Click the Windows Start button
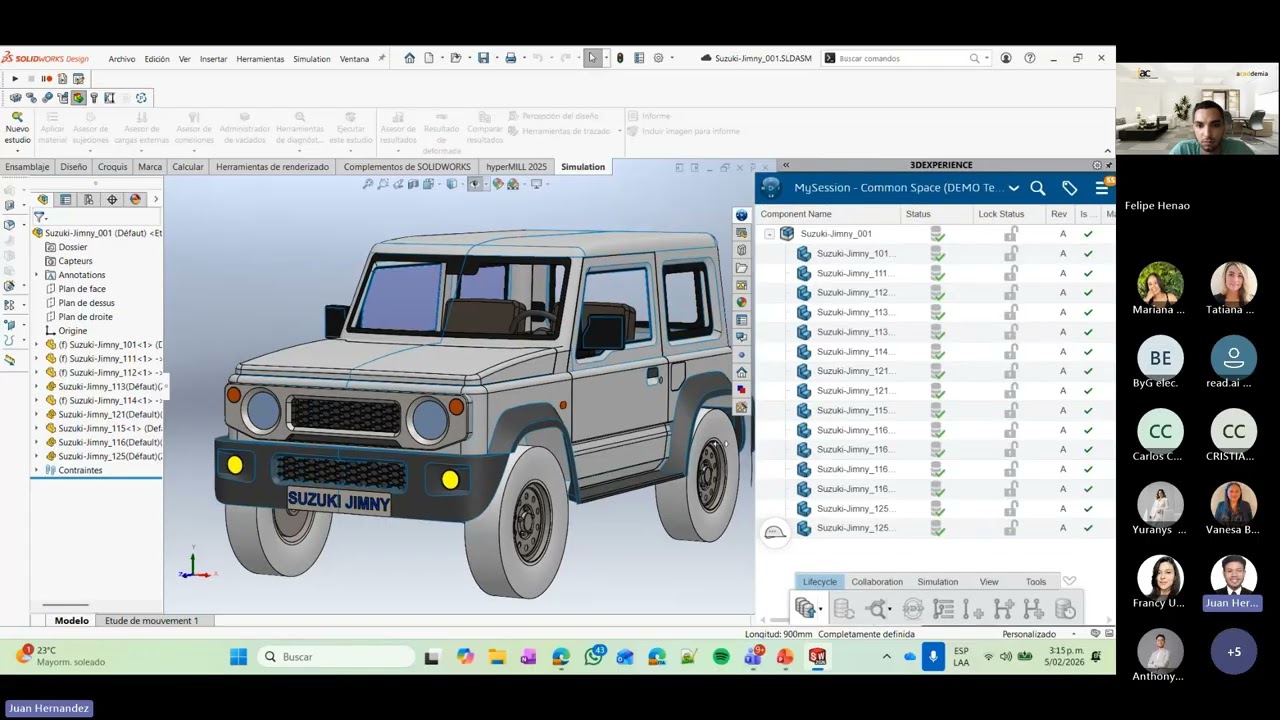Screen dimensions: 1280x720 [238, 657]
